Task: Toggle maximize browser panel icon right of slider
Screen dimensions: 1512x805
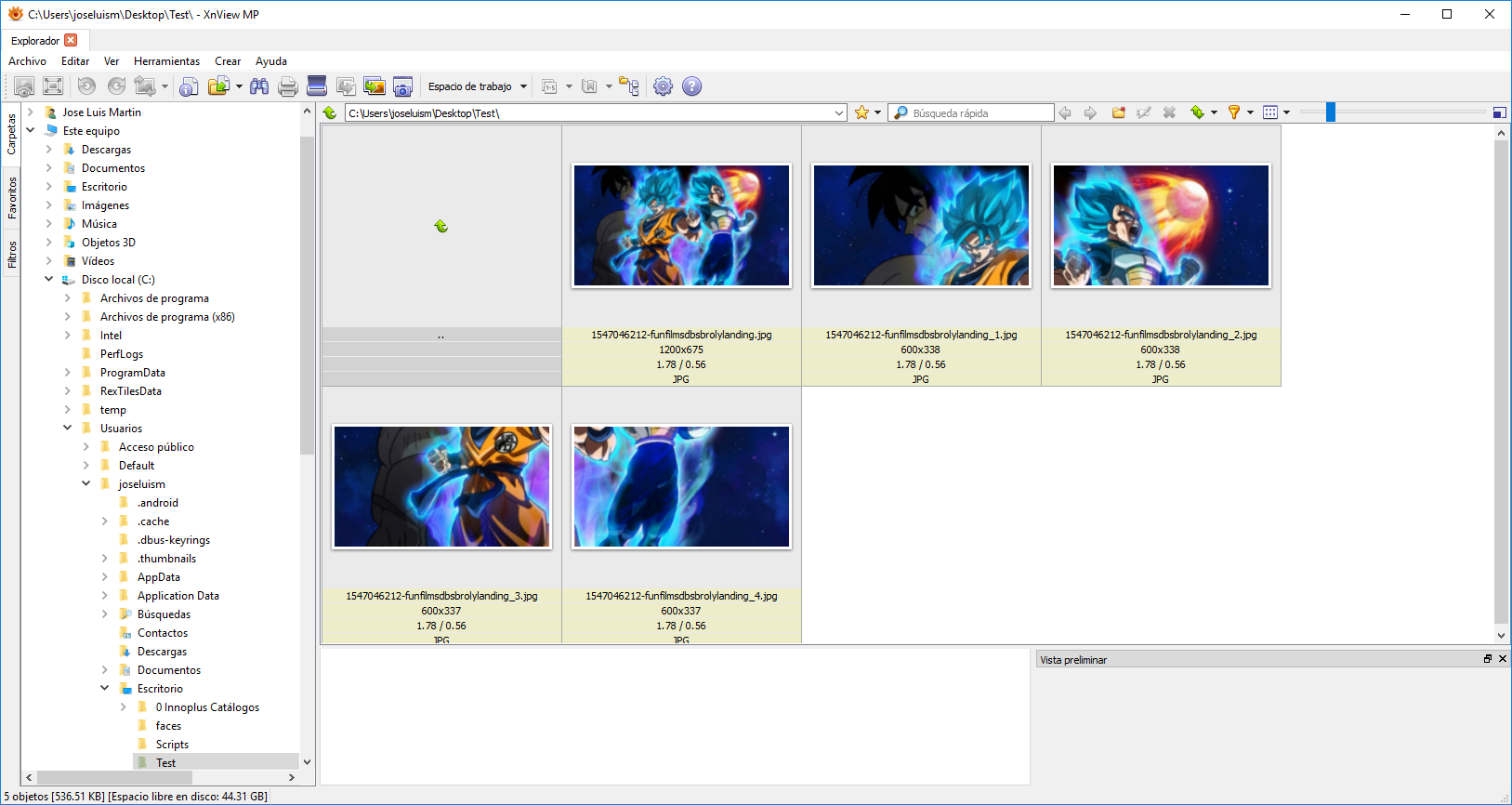Action: [x=1499, y=112]
